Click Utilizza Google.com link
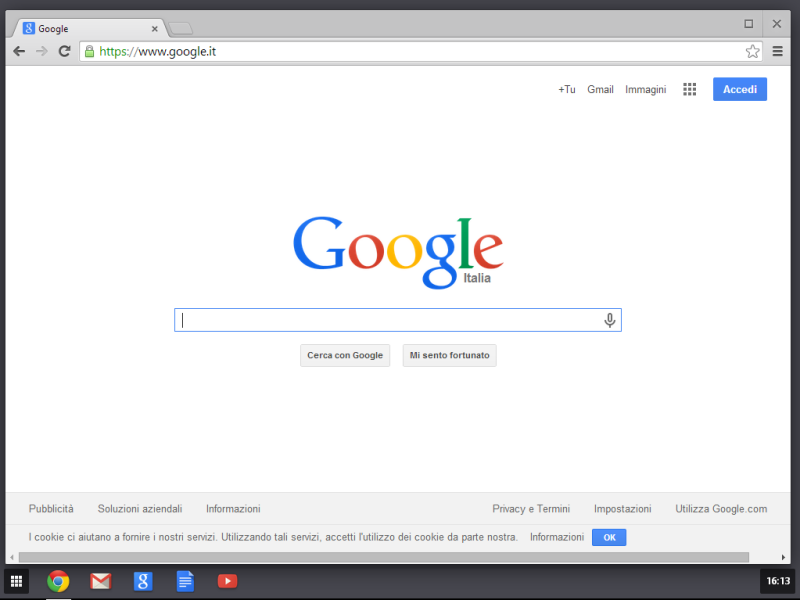Image resolution: width=800 pixels, height=600 pixels. click(x=721, y=509)
